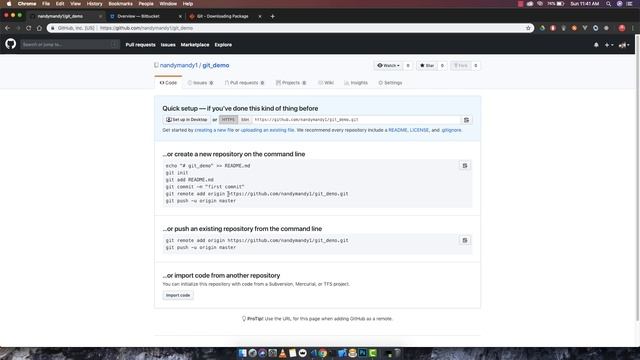
Task: Open Marketplace in the header
Action: (x=195, y=45)
